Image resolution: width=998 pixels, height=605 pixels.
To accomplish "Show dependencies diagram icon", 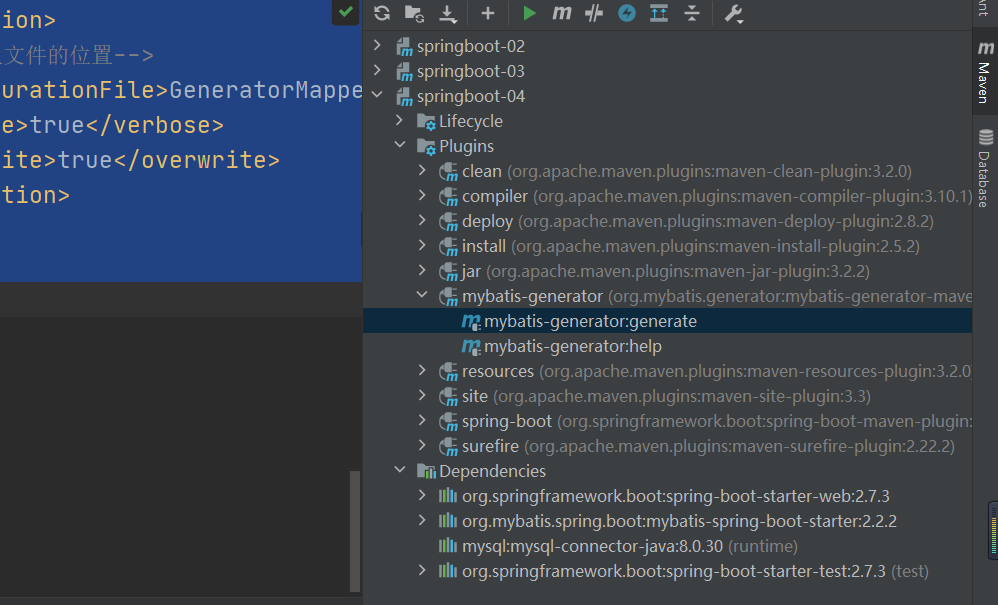I will click(659, 13).
